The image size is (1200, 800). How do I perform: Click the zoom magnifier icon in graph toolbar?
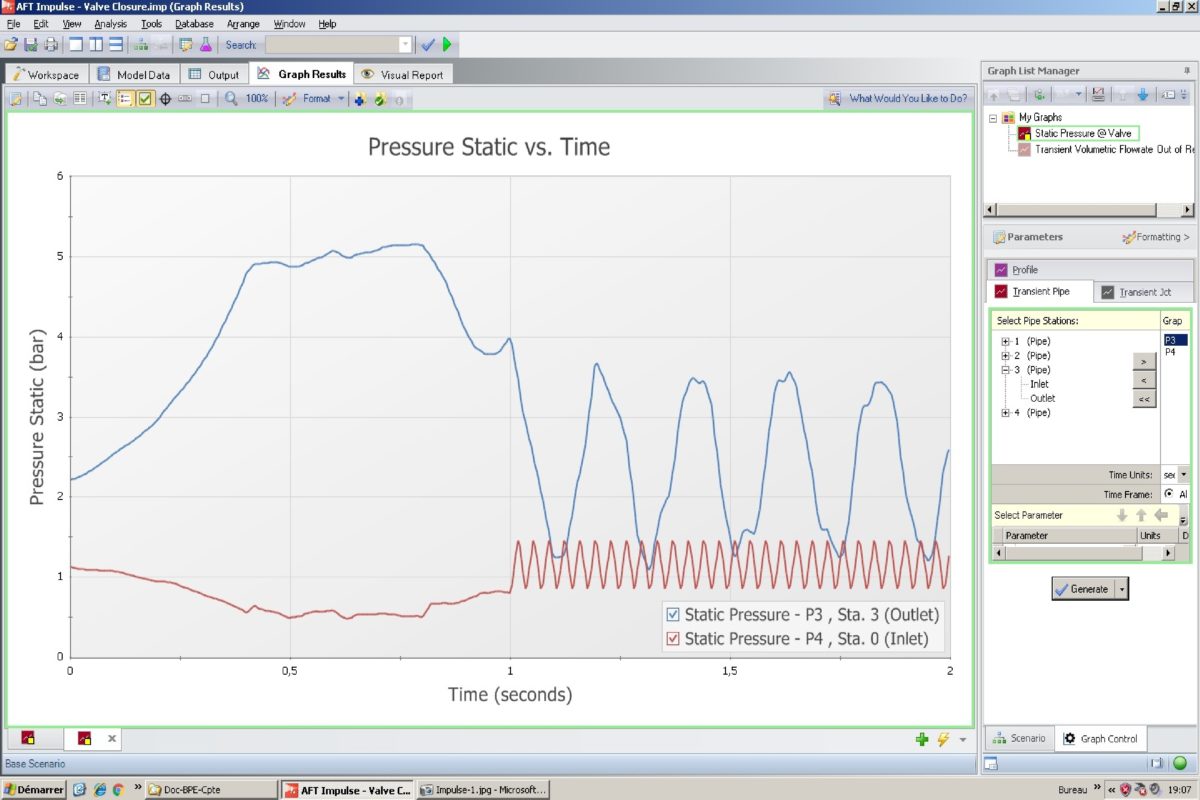tap(231, 99)
